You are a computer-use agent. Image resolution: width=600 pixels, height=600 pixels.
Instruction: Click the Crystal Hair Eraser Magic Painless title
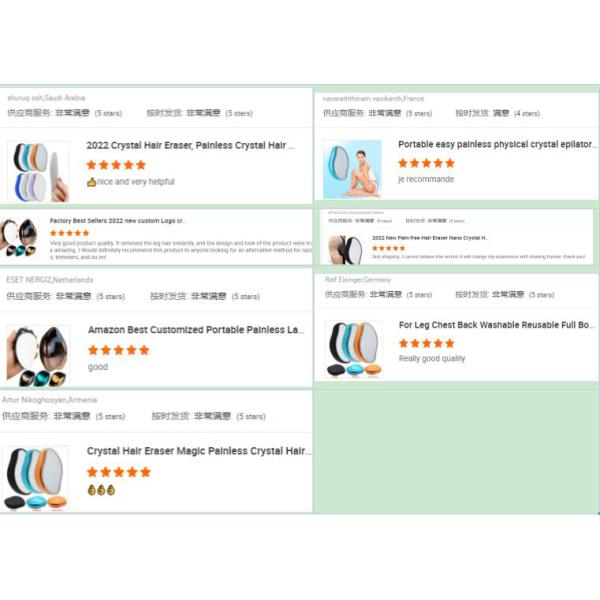coord(198,451)
